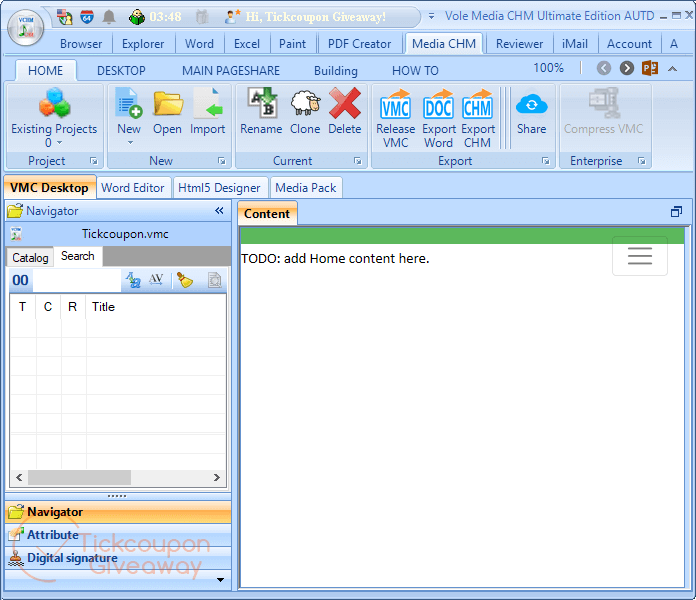Release VMC export icon
The width and height of the screenshot is (696, 600).
[x=395, y=118]
